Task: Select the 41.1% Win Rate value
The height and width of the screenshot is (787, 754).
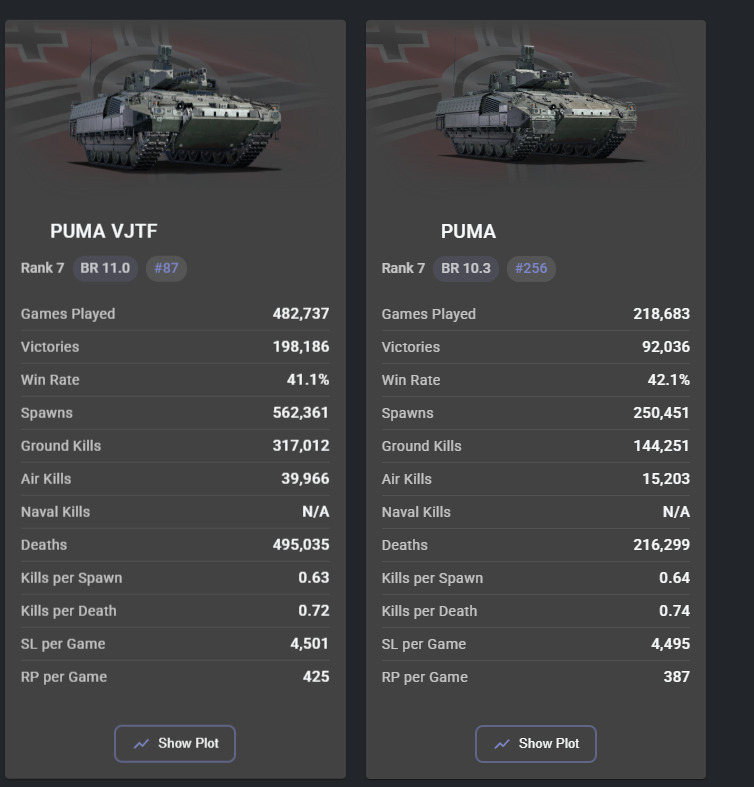Action: click(308, 380)
